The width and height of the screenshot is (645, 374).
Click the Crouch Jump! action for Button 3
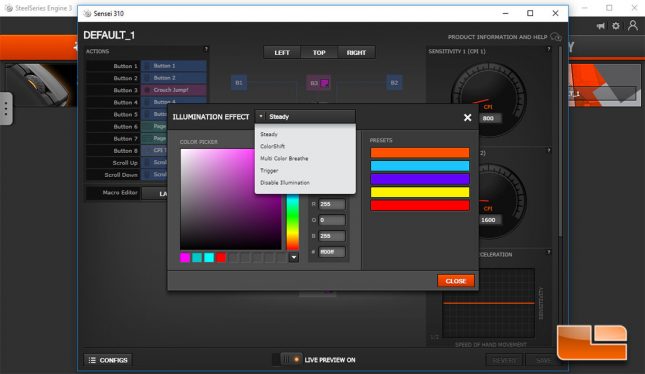(x=174, y=90)
